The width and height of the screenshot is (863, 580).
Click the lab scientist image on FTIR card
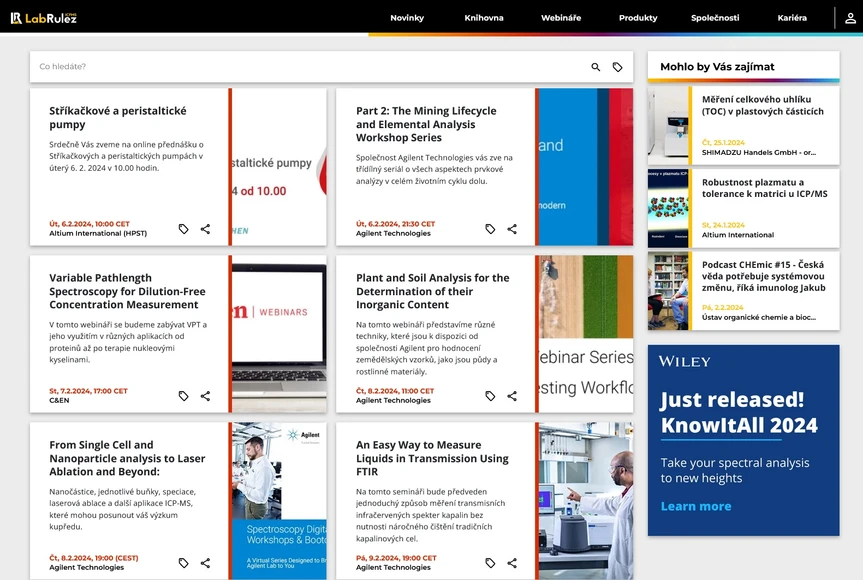[x=586, y=501]
